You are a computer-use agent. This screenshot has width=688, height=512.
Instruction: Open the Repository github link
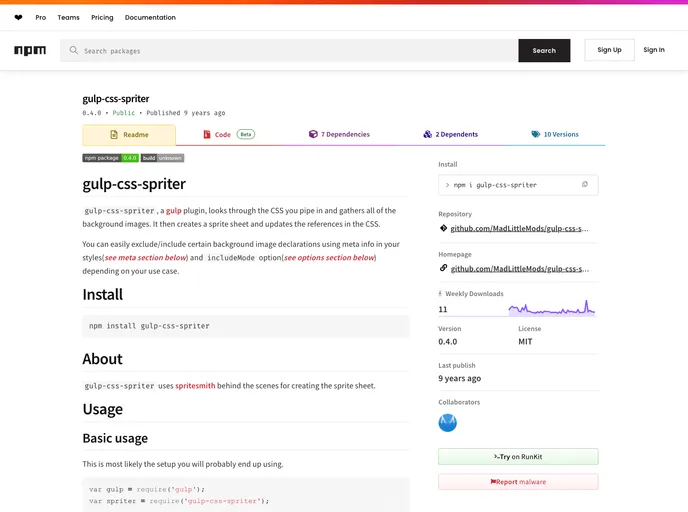point(520,228)
